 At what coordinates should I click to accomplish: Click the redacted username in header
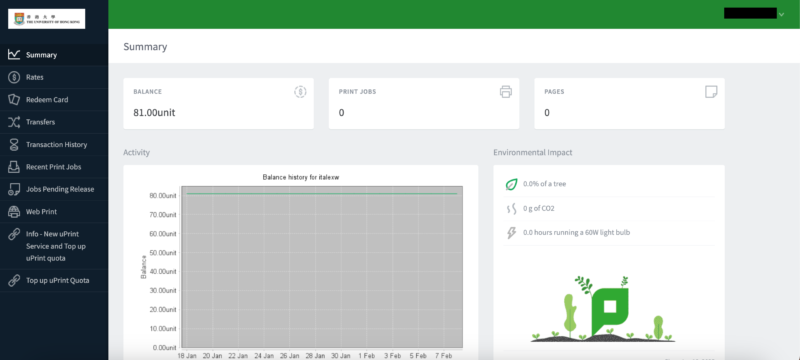750,13
